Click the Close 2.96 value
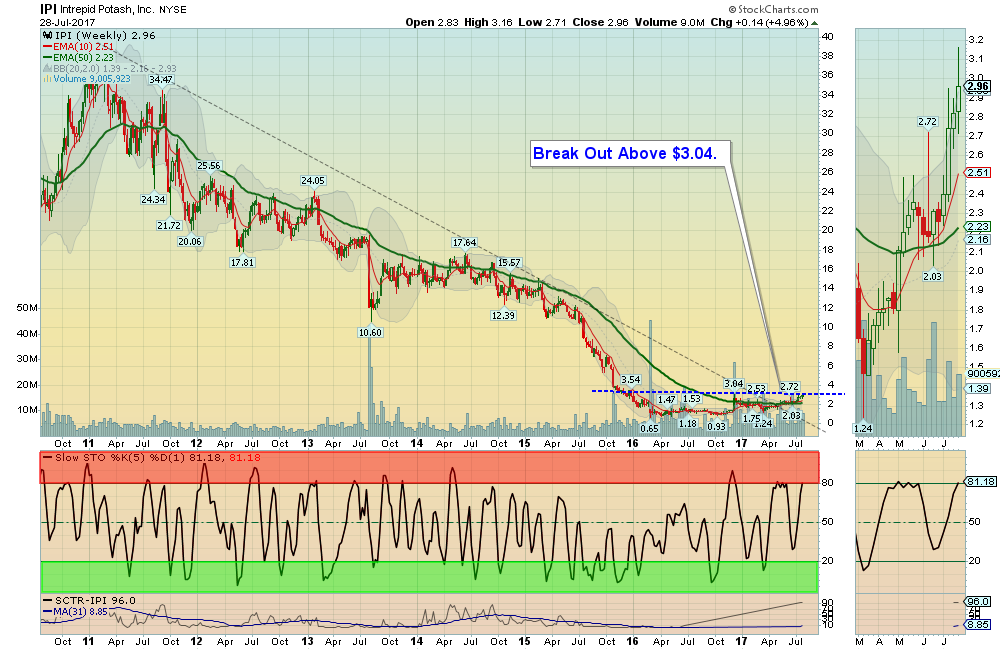 [x=600, y=22]
